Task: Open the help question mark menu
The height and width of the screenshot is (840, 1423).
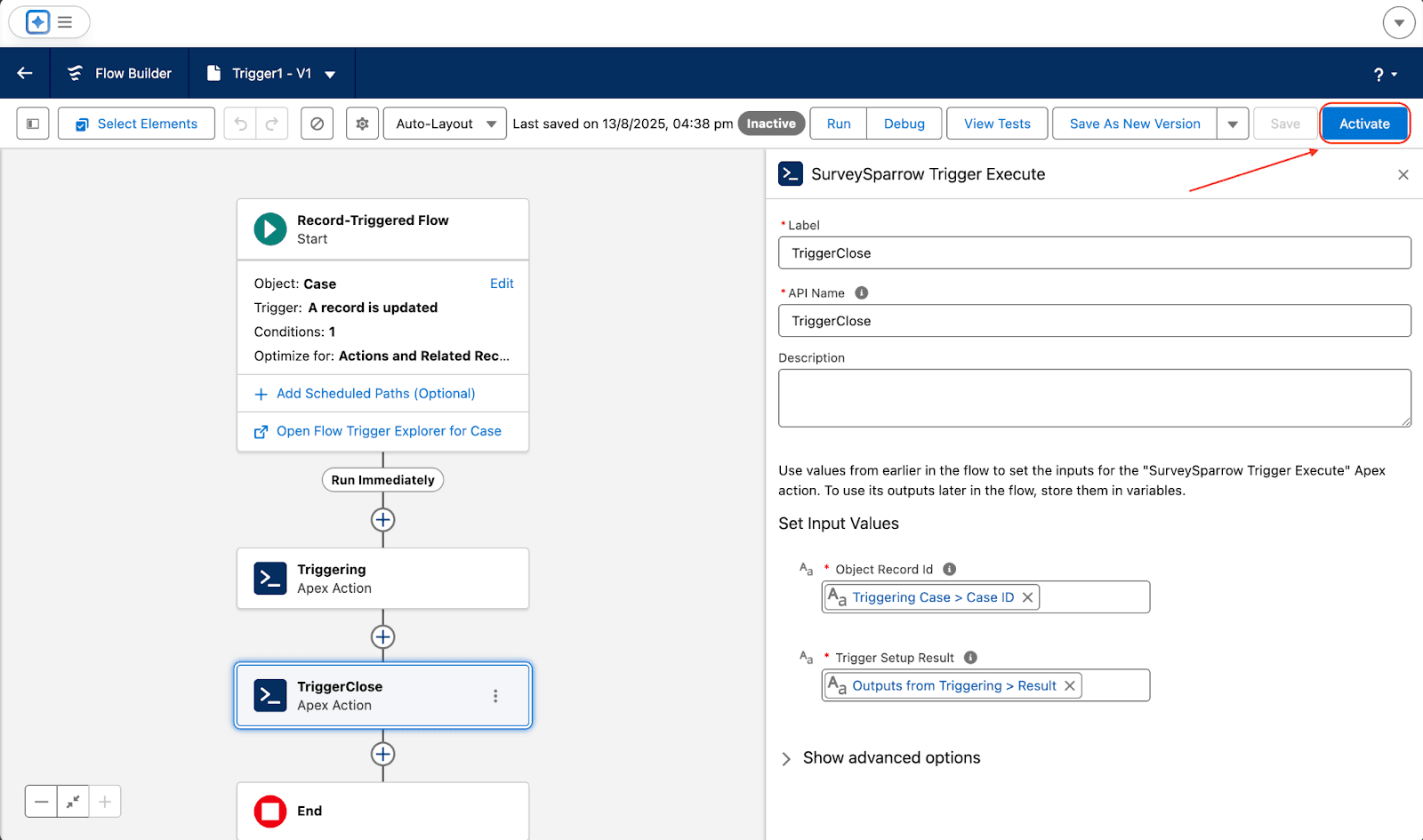Action: [1385, 75]
